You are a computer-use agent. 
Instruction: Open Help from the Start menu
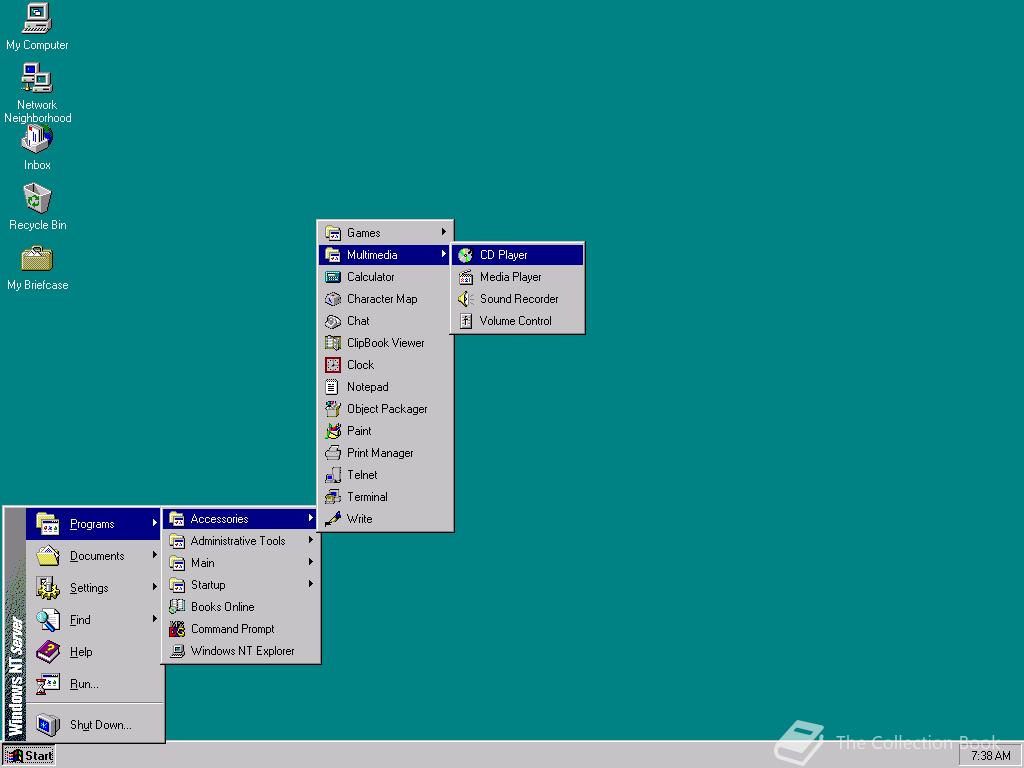click(94, 652)
